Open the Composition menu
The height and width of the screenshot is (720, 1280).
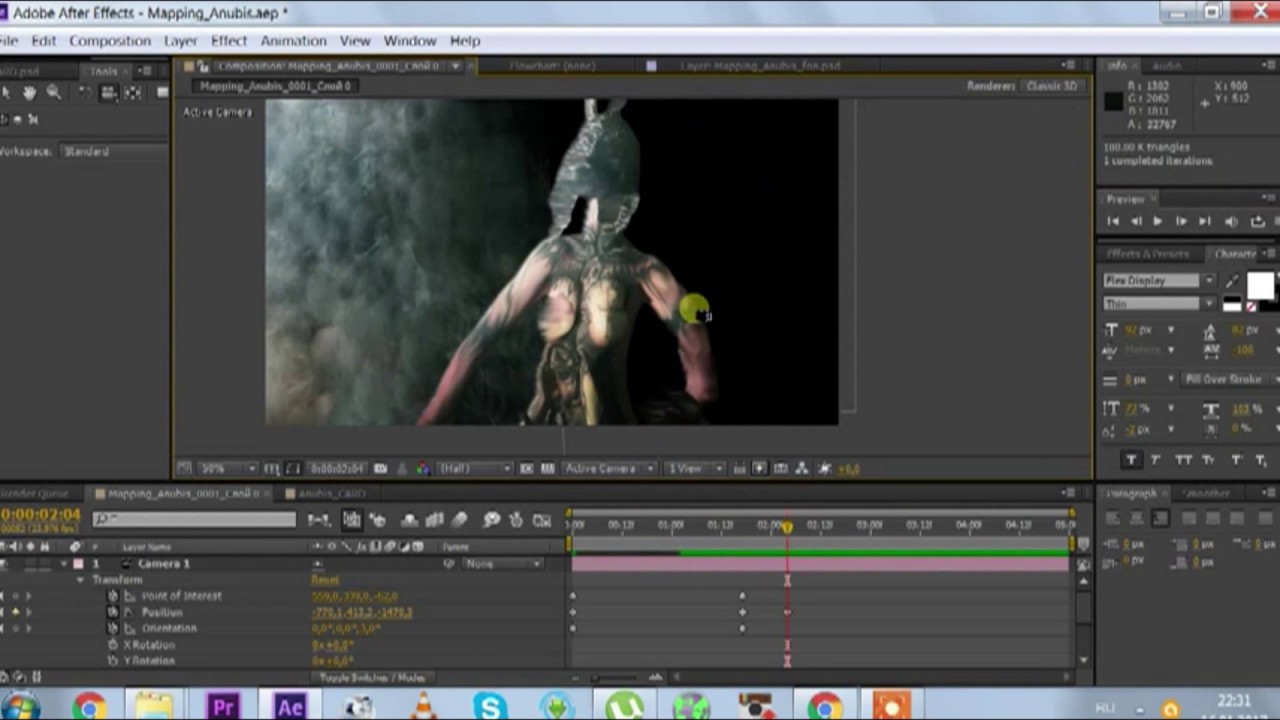pos(110,41)
